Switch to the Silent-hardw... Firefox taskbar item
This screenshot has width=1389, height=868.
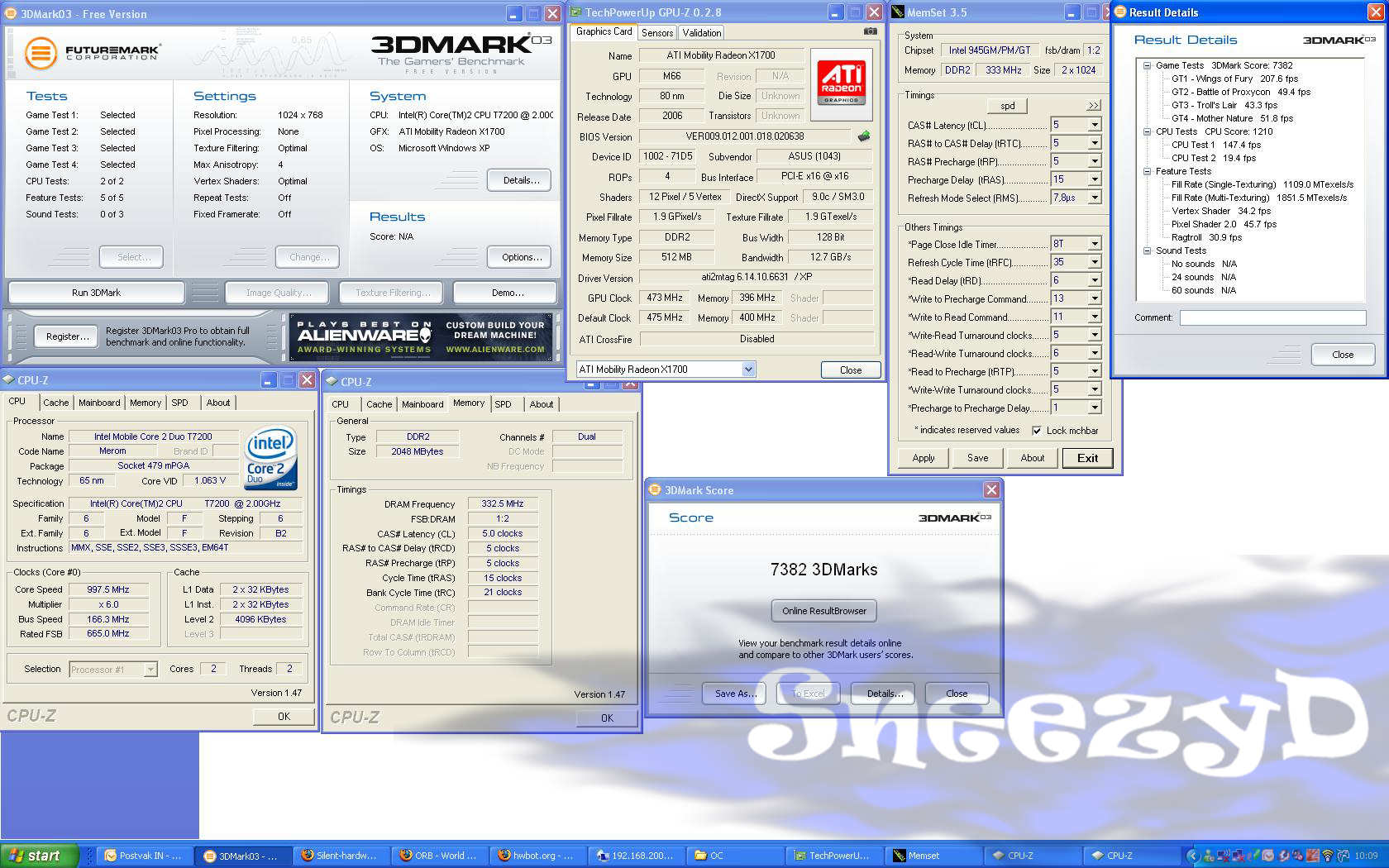342,856
